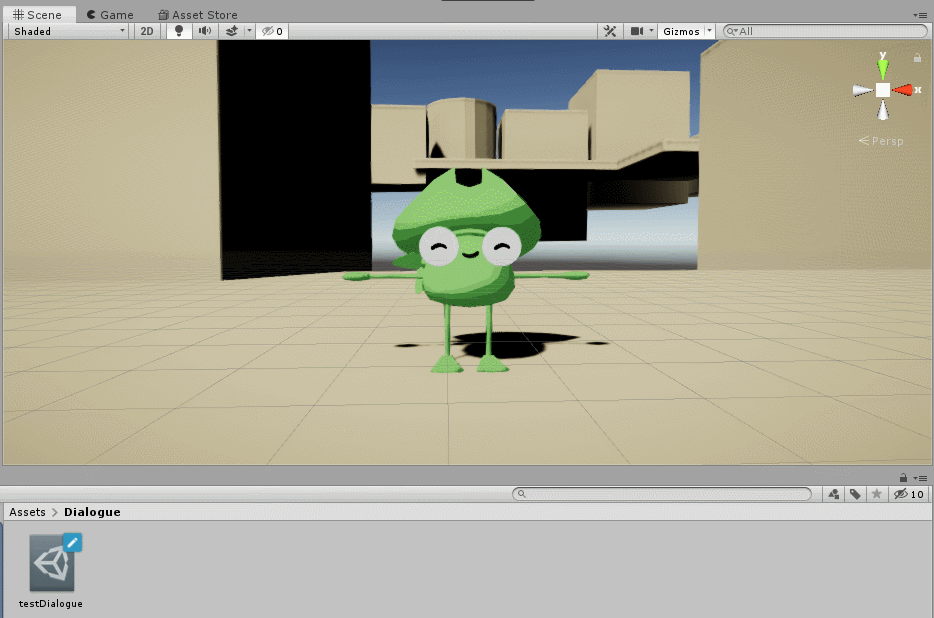This screenshot has height=618, width=934.
Task: Toggle scene effects layers icon
Action: point(232,31)
